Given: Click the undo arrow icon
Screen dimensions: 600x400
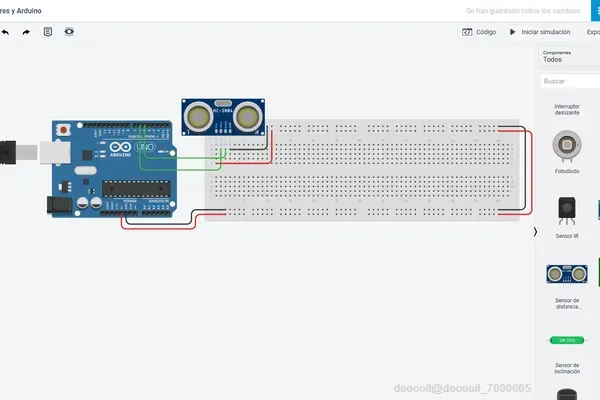Looking at the screenshot, I should [x=5, y=32].
